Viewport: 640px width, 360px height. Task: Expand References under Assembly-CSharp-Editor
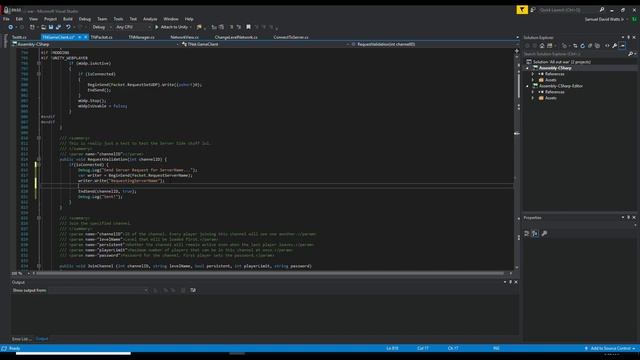point(533,92)
